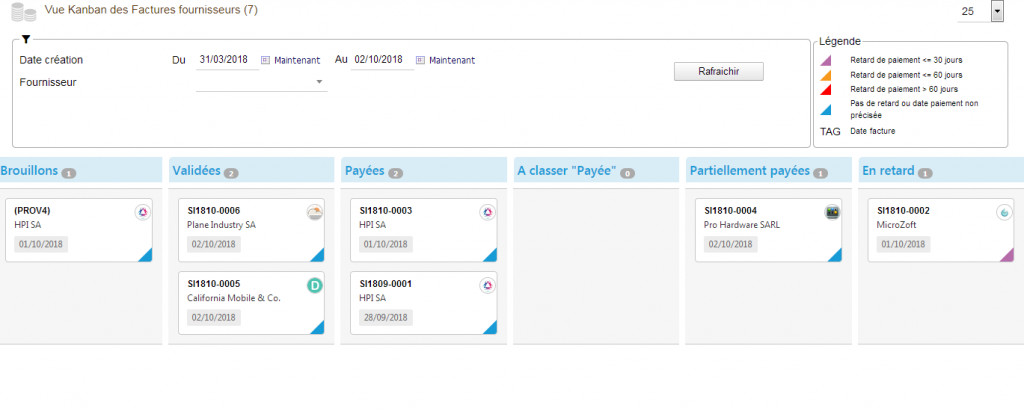Click the filter funnel icon

[x=25, y=39]
